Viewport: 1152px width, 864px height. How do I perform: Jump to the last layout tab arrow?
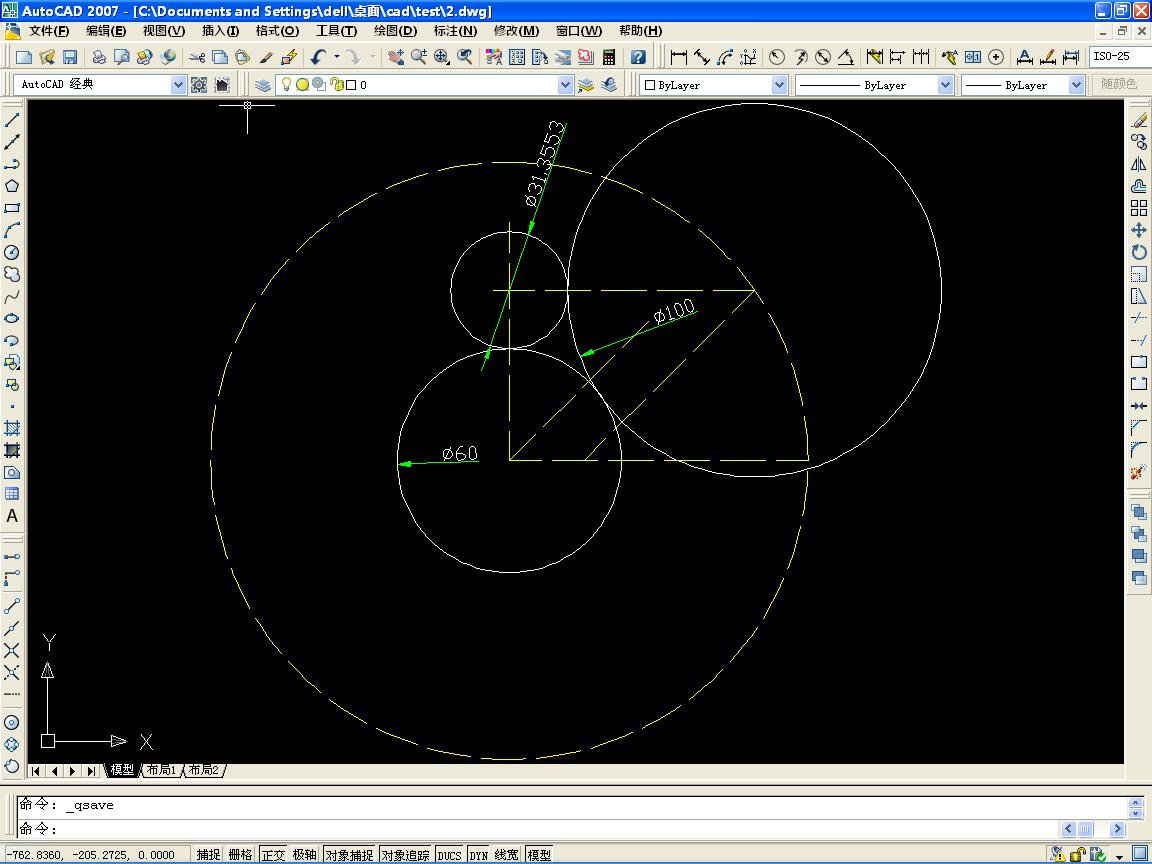91,771
